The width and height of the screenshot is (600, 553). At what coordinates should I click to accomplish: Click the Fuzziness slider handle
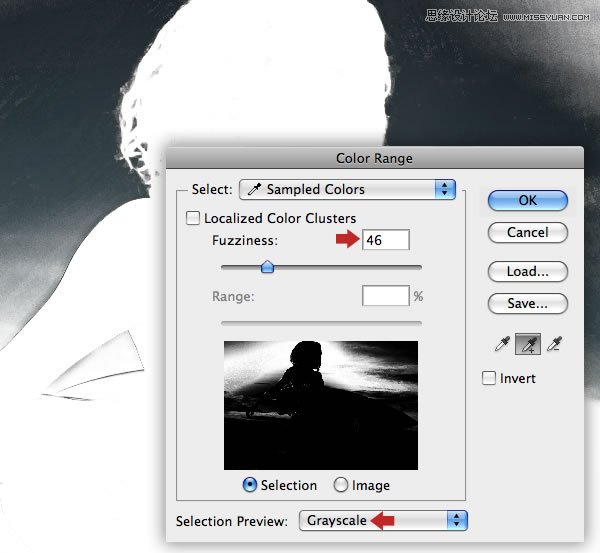click(x=267, y=266)
